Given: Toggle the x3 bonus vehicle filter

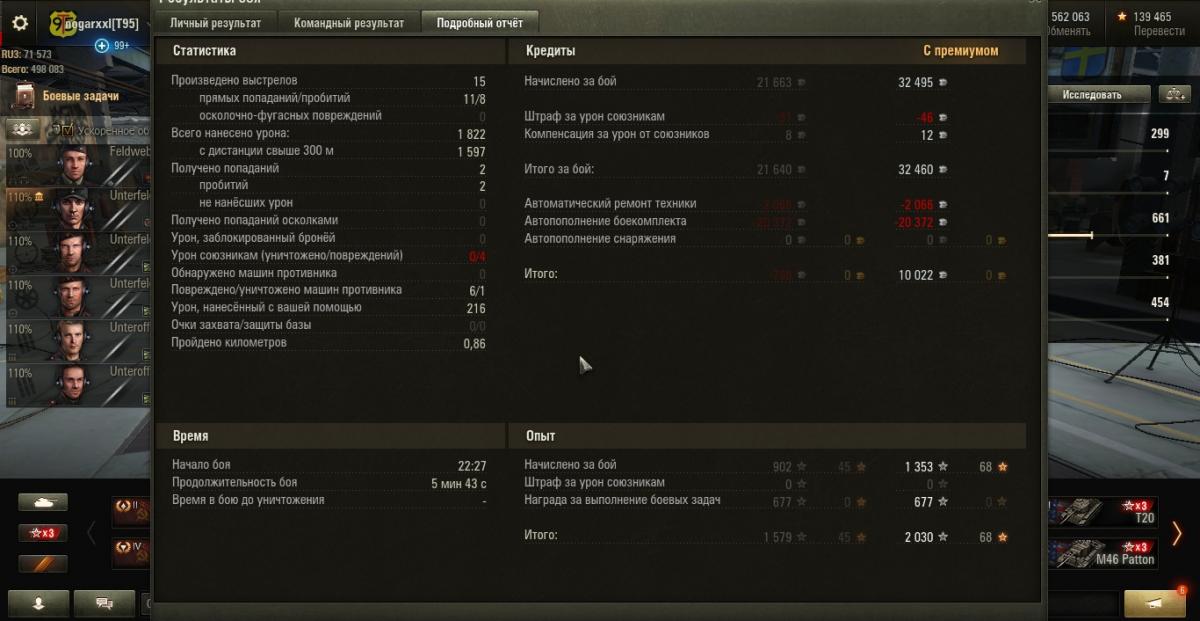Looking at the screenshot, I should [43, 533].
